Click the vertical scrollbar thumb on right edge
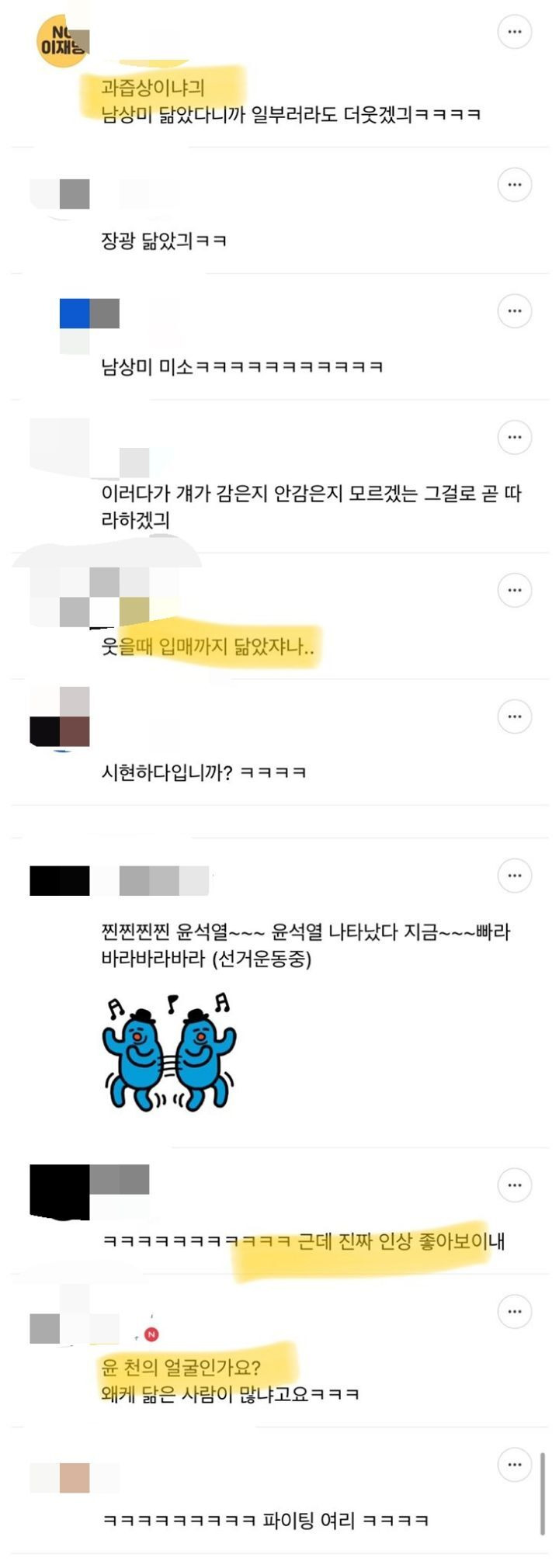 [x=543, y=1493]
